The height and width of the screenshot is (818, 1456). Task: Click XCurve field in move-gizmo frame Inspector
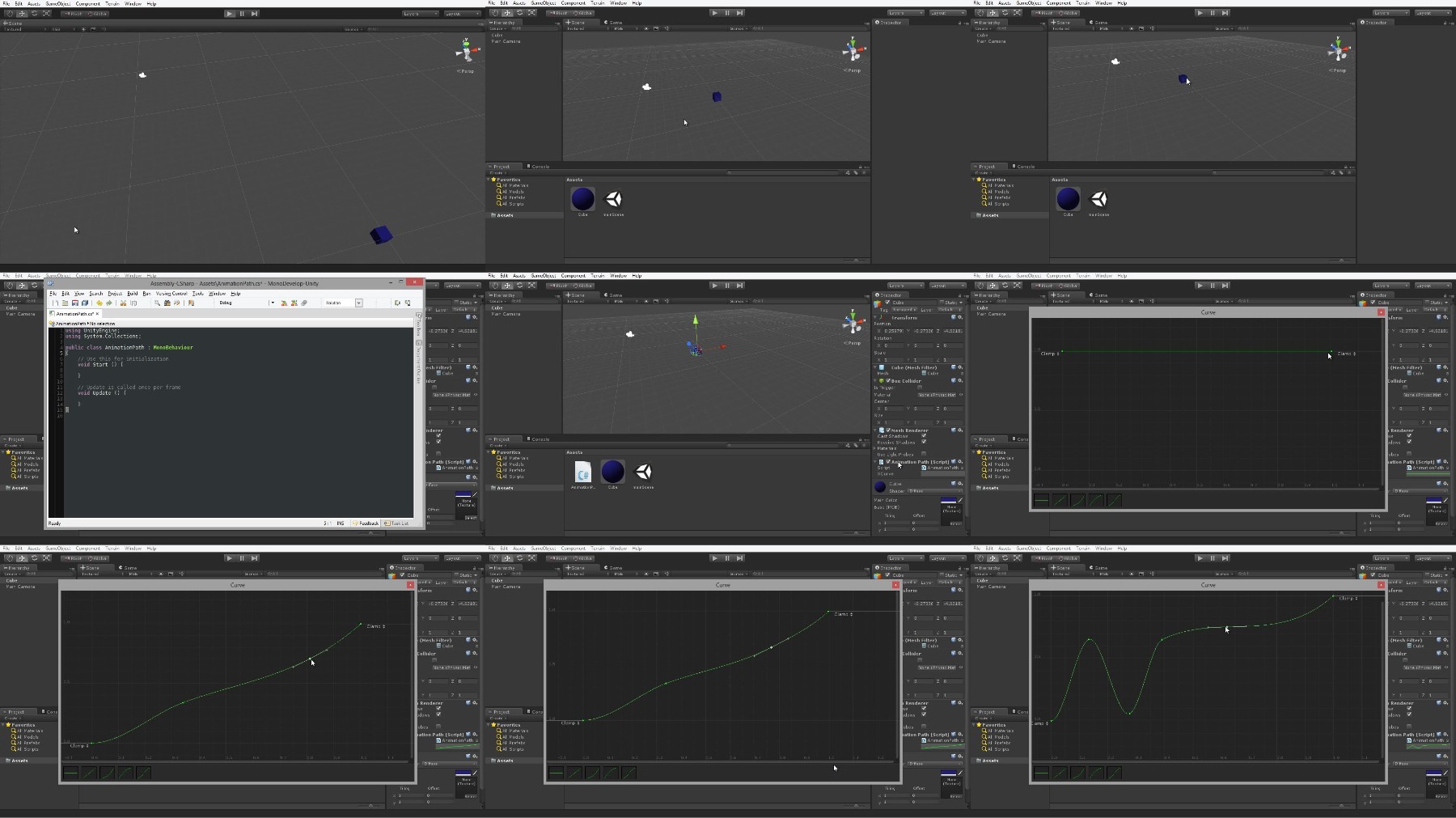[942, 473]
